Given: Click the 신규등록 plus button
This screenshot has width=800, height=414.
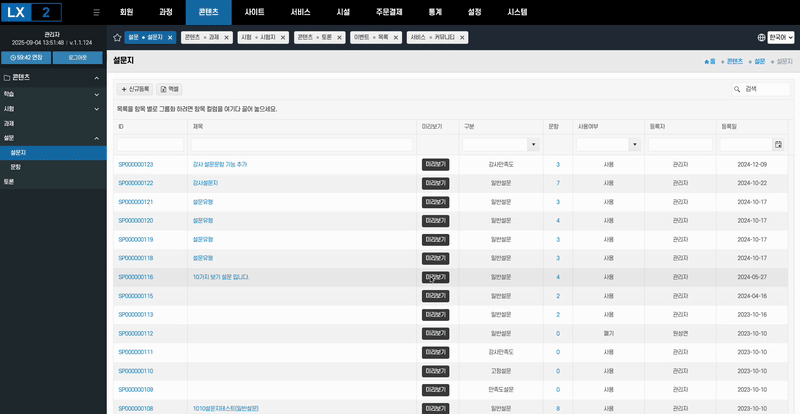Looking at the screenshot, I should coord(136,89).
